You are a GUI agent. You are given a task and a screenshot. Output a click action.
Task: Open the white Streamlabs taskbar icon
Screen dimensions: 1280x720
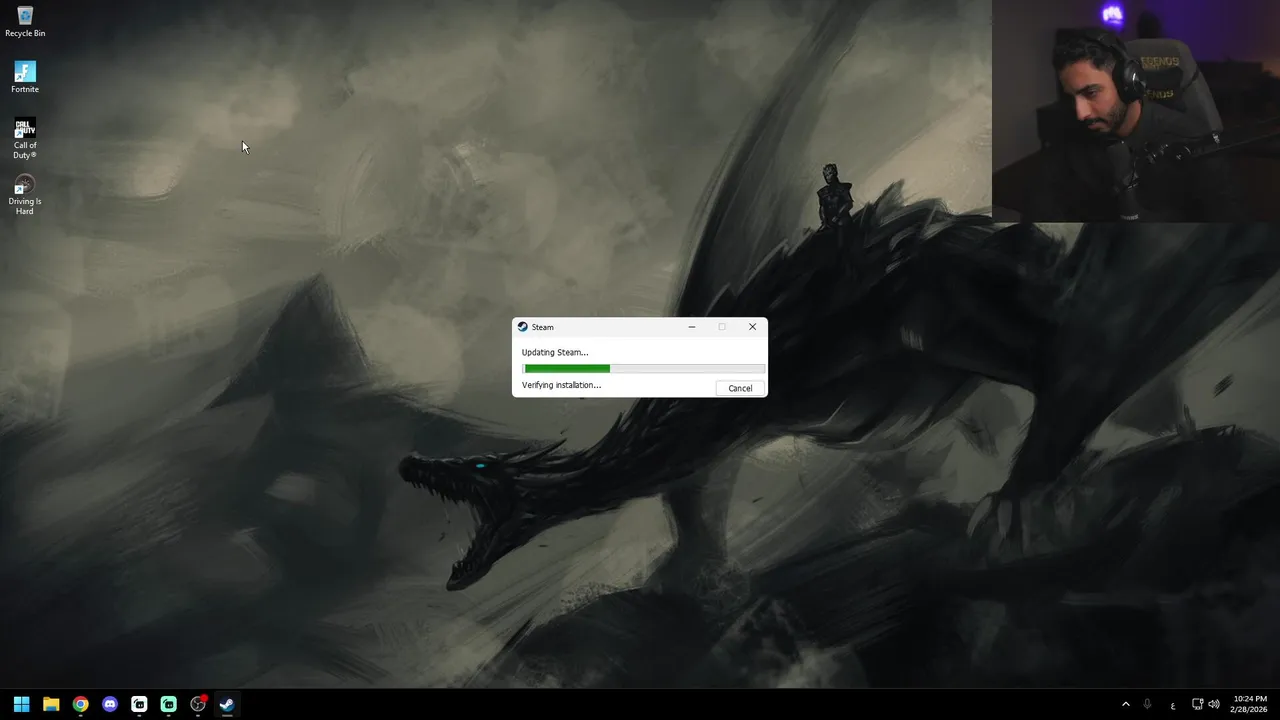(139, 704)
